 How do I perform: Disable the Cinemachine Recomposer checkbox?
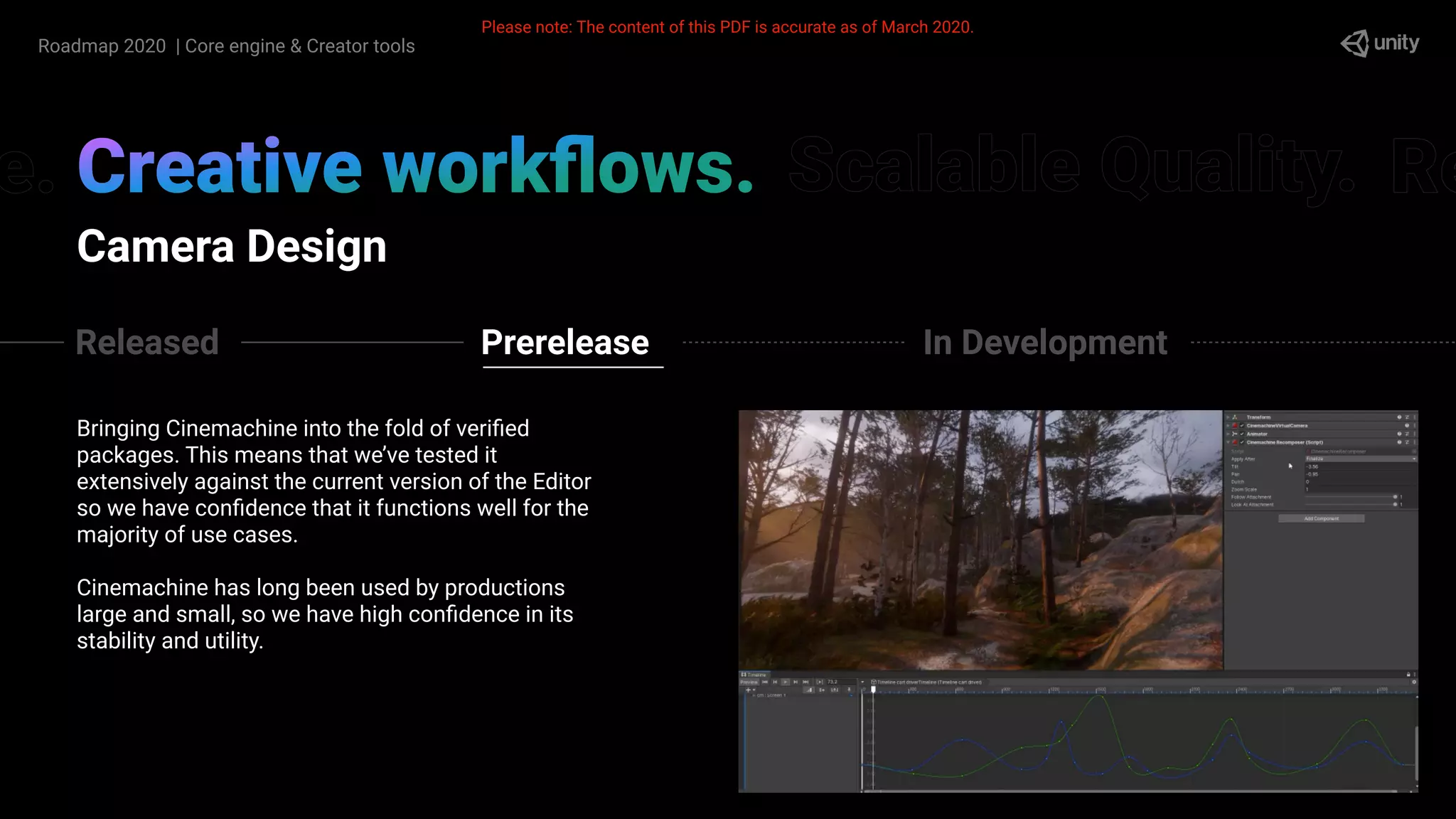(1242, 442)
